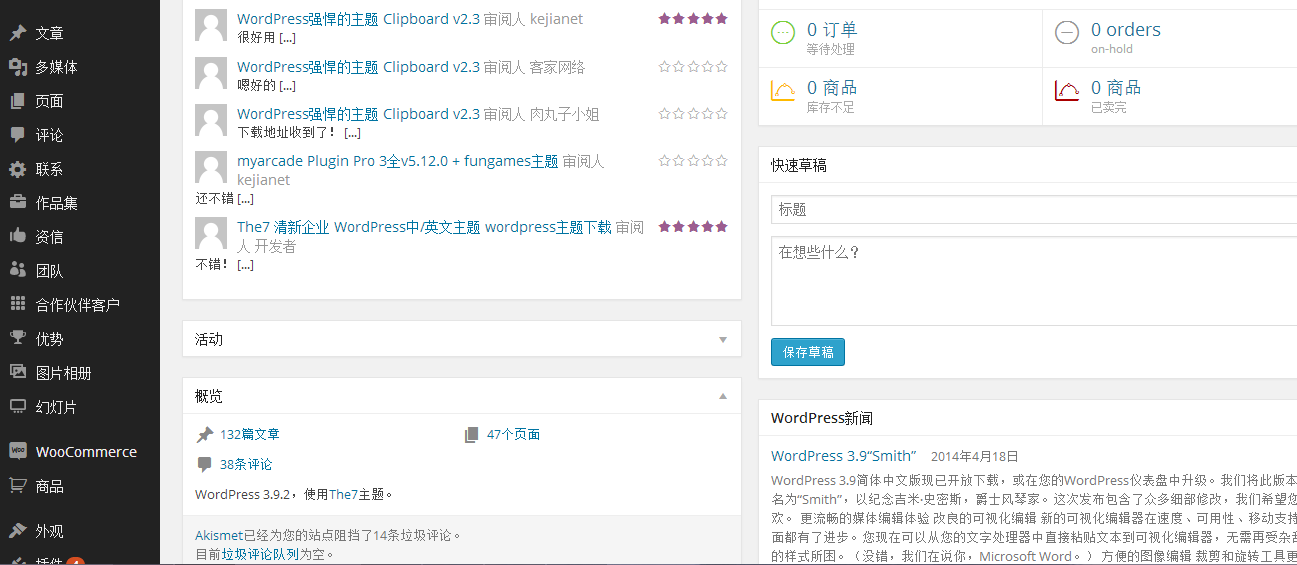Screen dimensions: 1297x565
Task: Open 多媒体 media library icon
Action: [17, 67]
